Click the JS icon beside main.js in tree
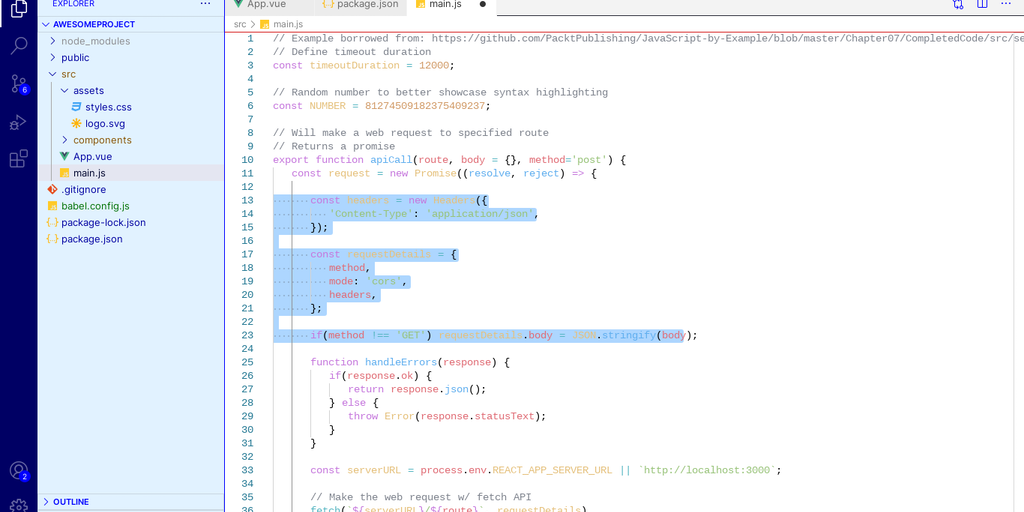Viewport: 1024px width, 512px height. click(x=65, y=173)
